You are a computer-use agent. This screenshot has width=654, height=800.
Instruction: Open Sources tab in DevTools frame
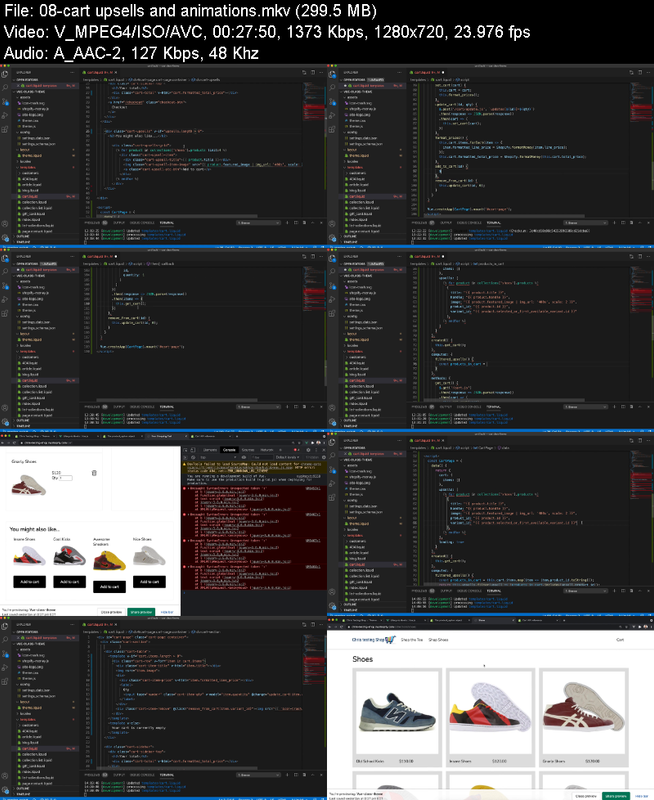248,450
